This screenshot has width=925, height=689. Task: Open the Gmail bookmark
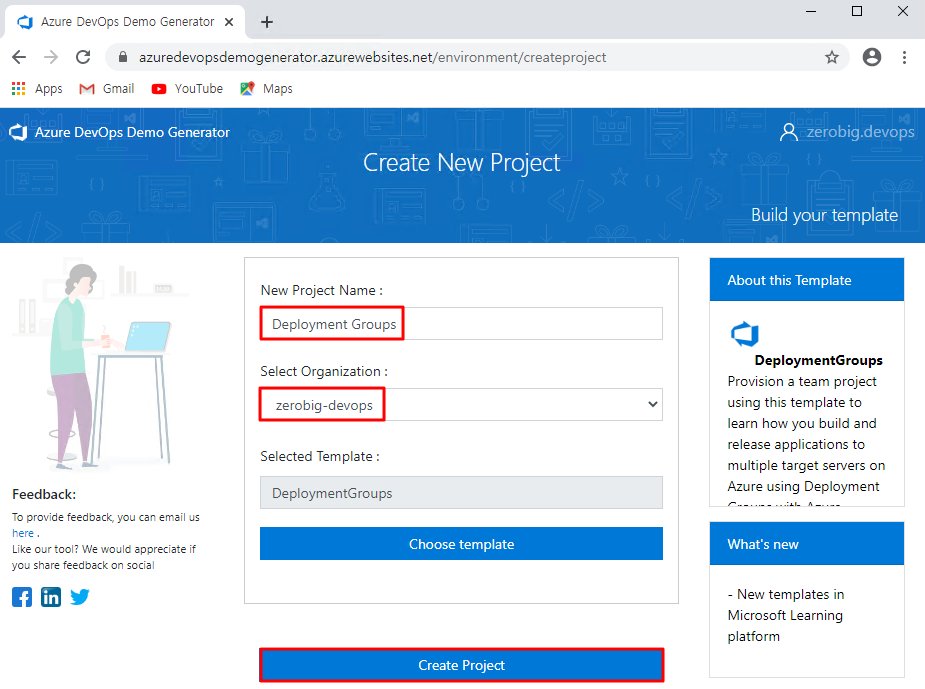tap(107, 88)
